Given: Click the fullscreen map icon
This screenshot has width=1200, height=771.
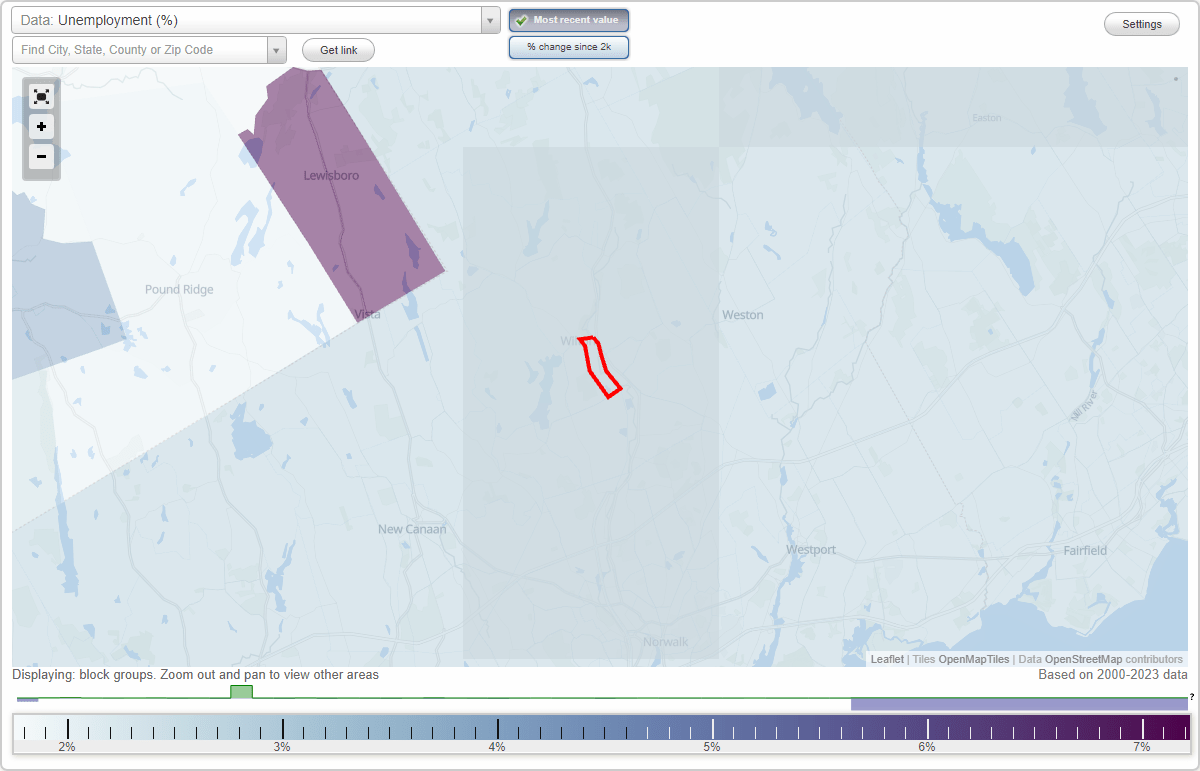Looking at the screenshot, I should tap(41, 97).
